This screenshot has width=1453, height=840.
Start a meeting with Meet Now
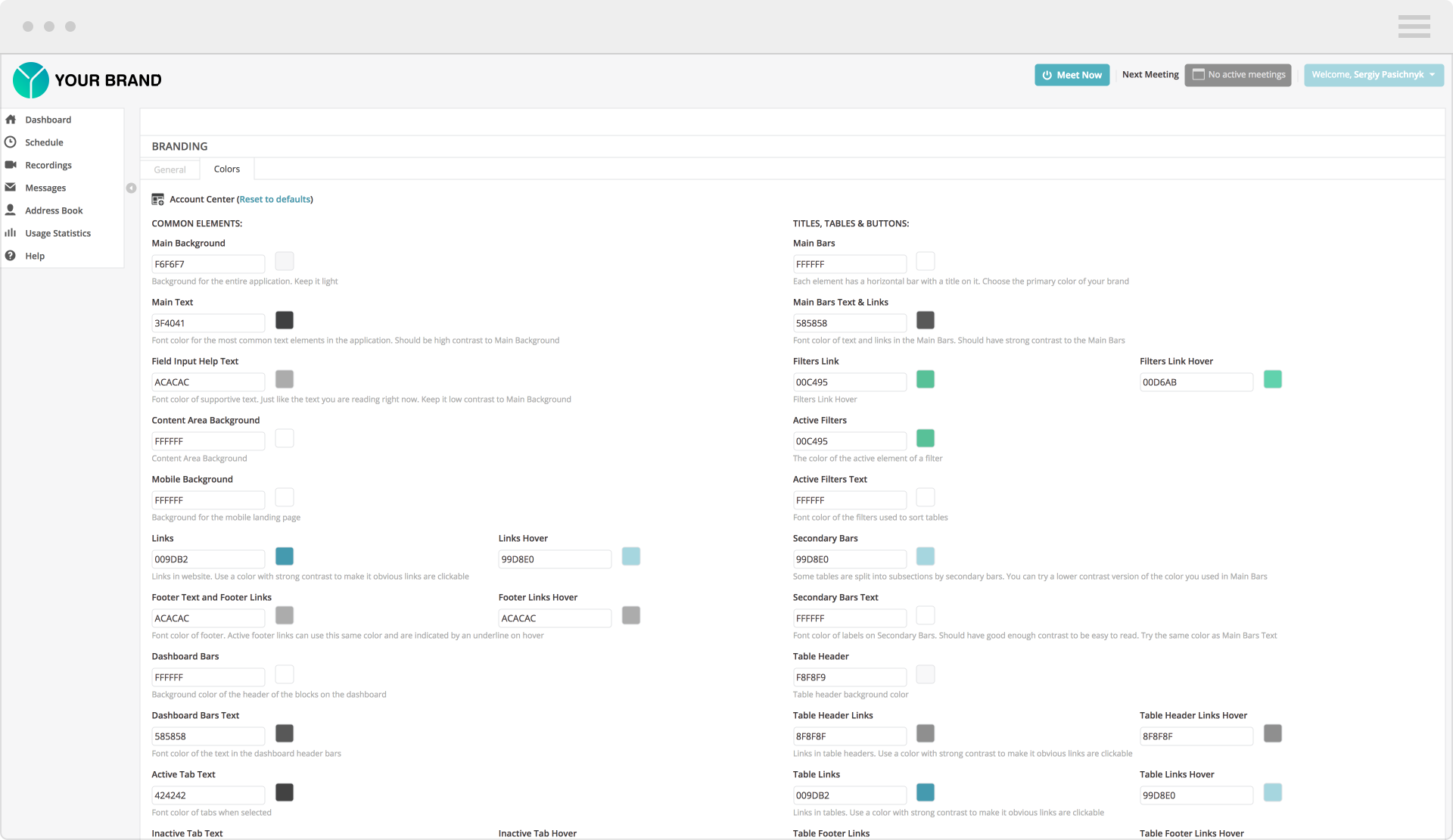pyautogui.click(x=1072, y=75)
